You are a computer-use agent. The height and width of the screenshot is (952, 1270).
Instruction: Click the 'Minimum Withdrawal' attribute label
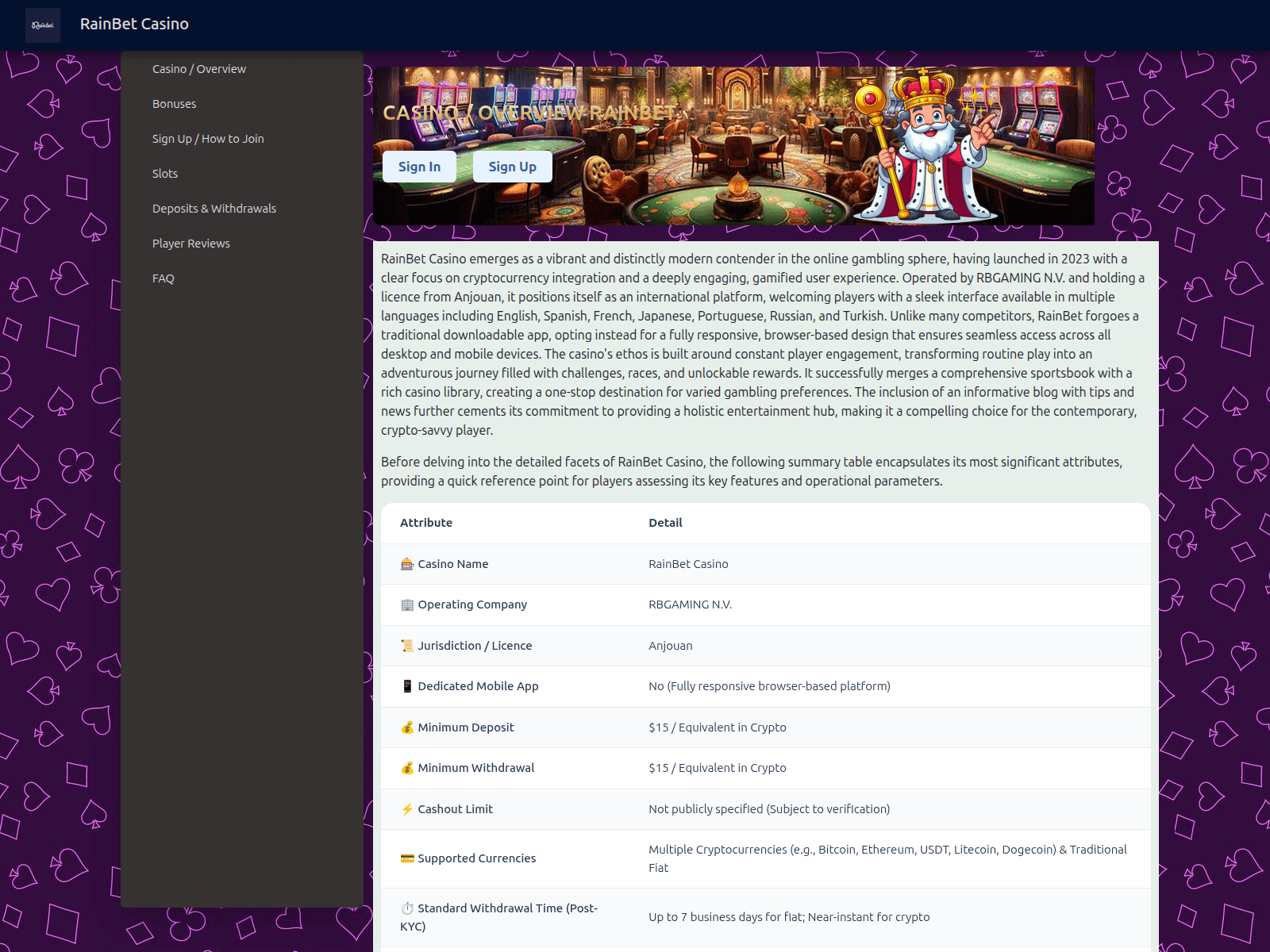click(x=476, y=768)
